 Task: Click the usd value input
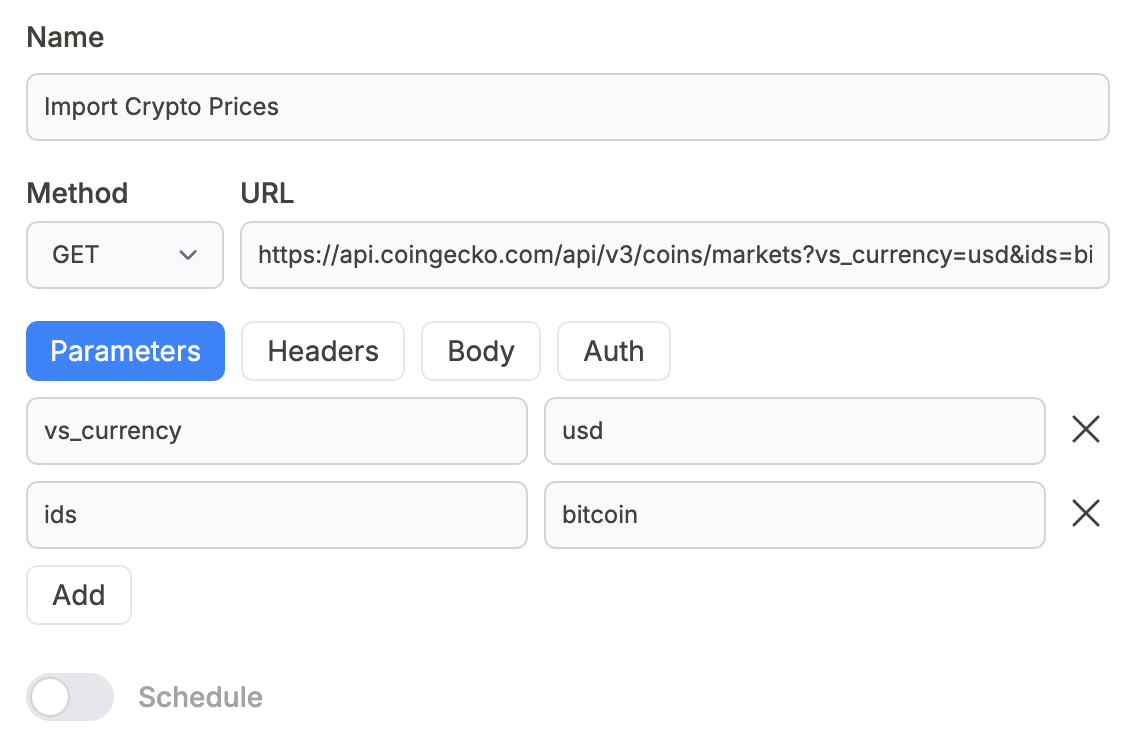[795, 431]
